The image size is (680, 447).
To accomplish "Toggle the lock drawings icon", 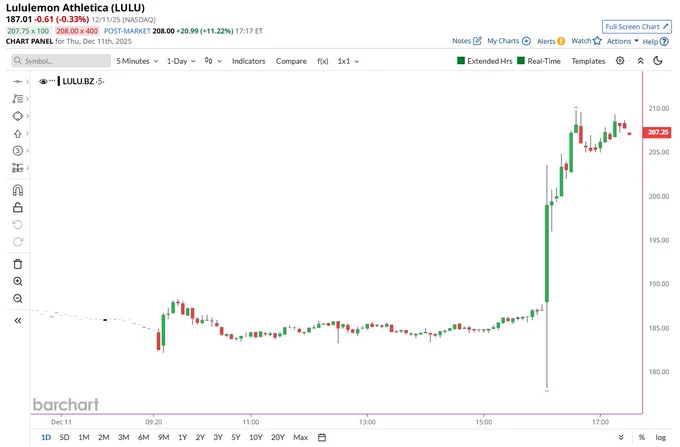I will point(18,207).
